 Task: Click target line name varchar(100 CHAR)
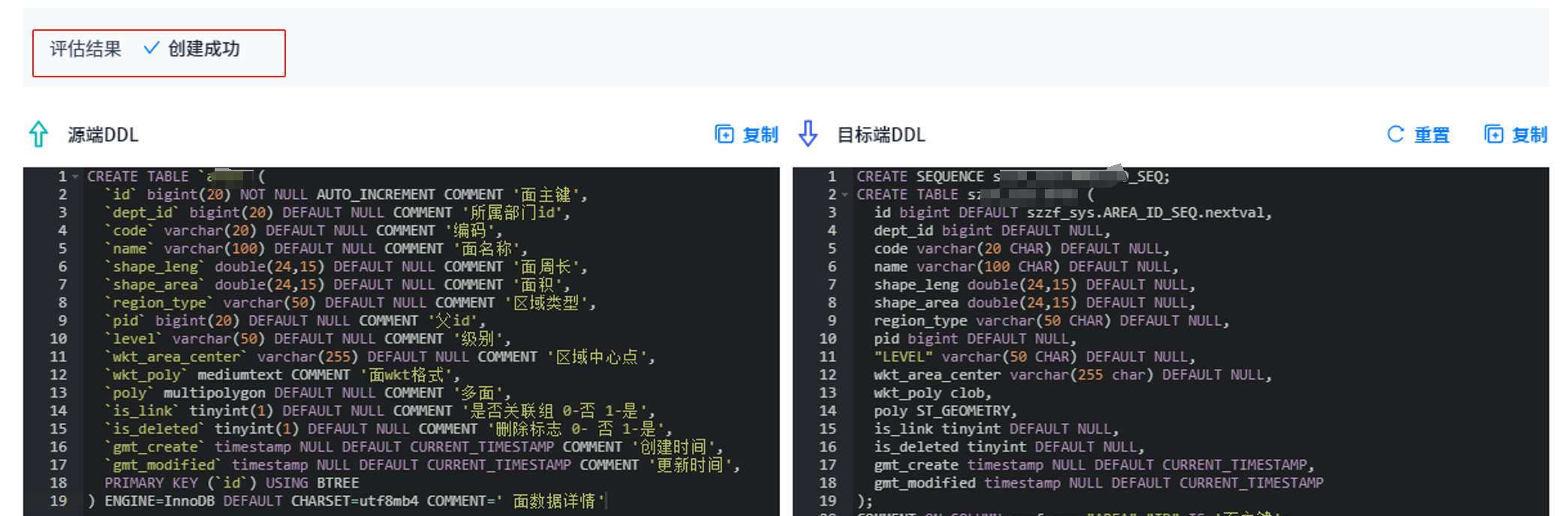pos(1025,267)
